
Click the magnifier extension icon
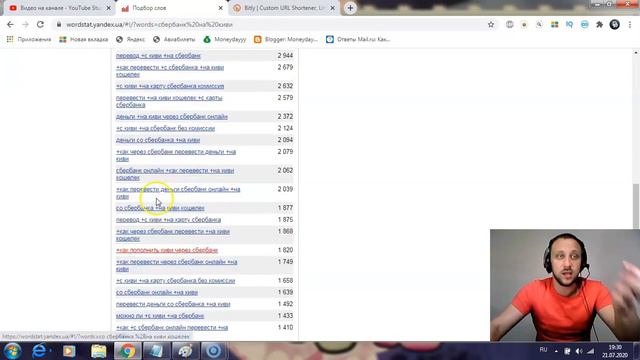click(x=539, y=24)
